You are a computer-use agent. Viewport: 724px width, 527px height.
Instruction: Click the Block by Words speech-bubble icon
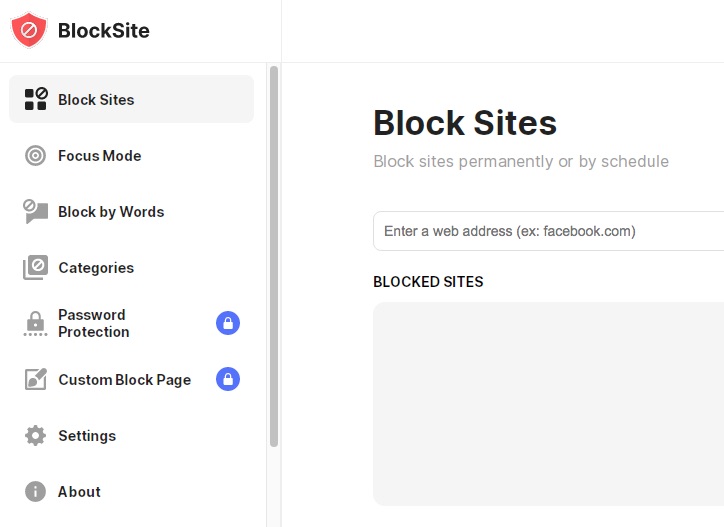(x=36, y=212)
